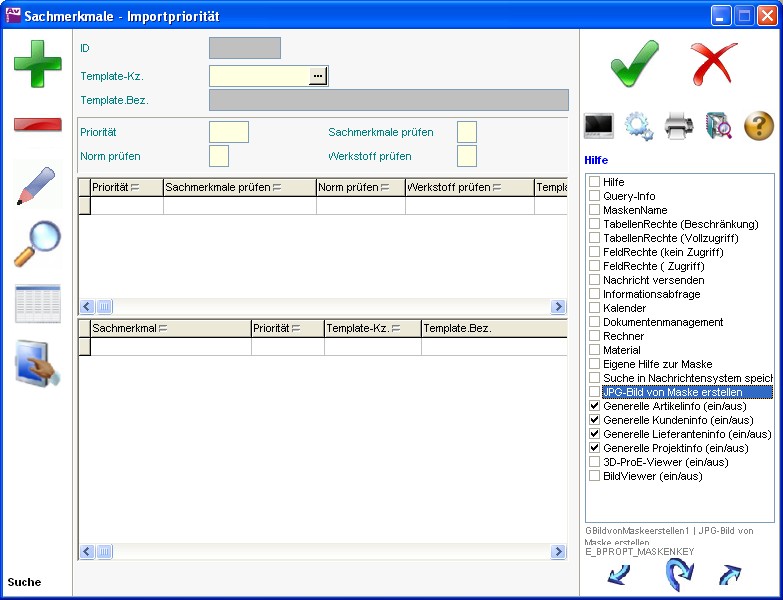The width and height of the screenshot is (783, 600).
Task: Click the red minus delete record icon
Action: [37, 124]
